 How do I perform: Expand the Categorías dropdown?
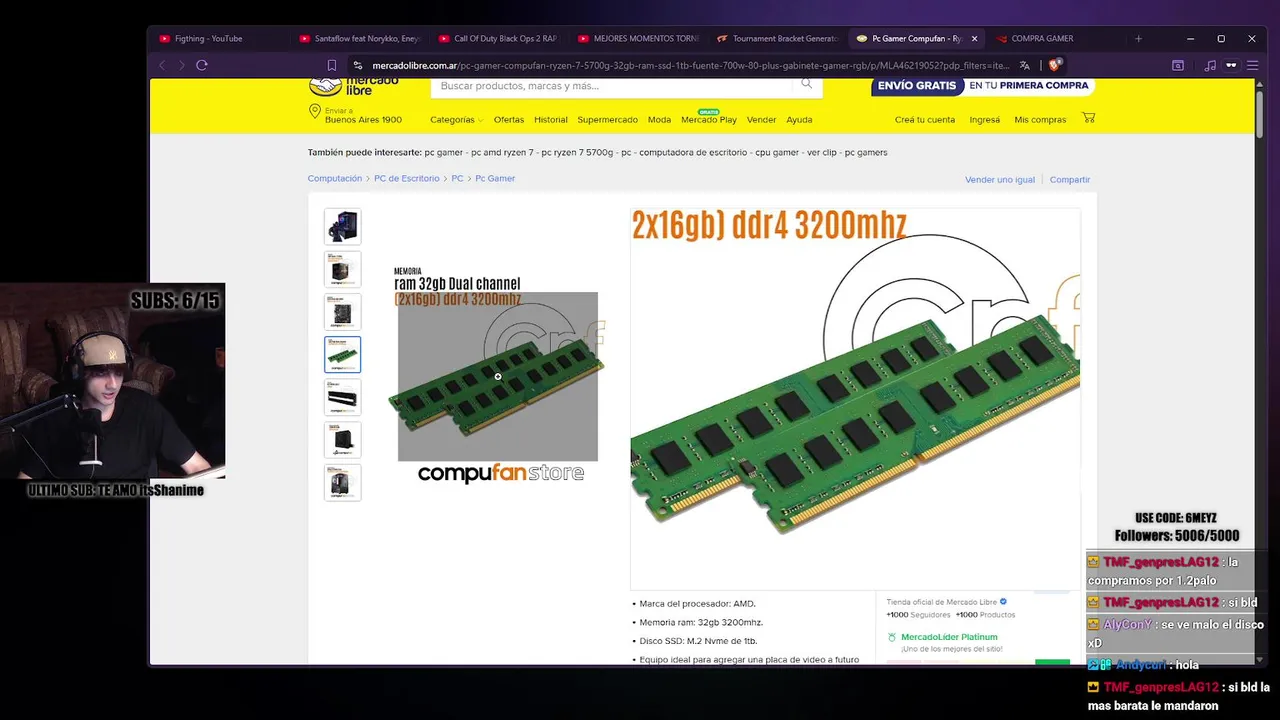coord(456,120)
